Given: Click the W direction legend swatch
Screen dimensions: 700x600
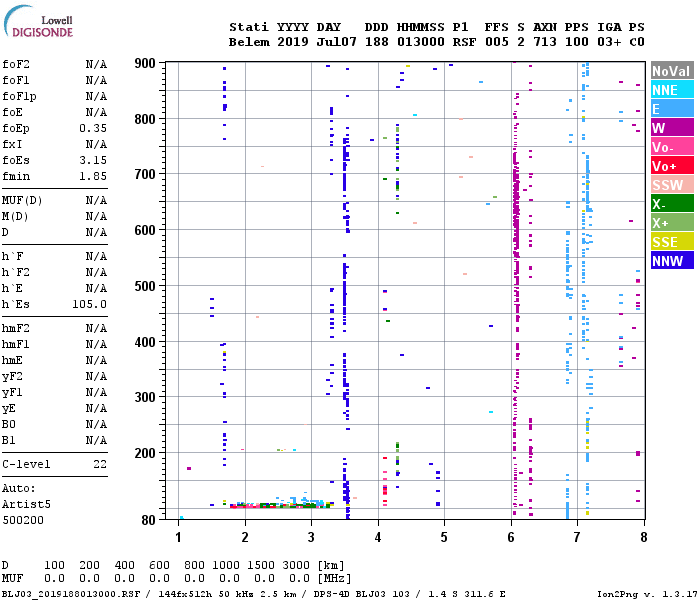Looking at the screenshot, I should point(672,128).
